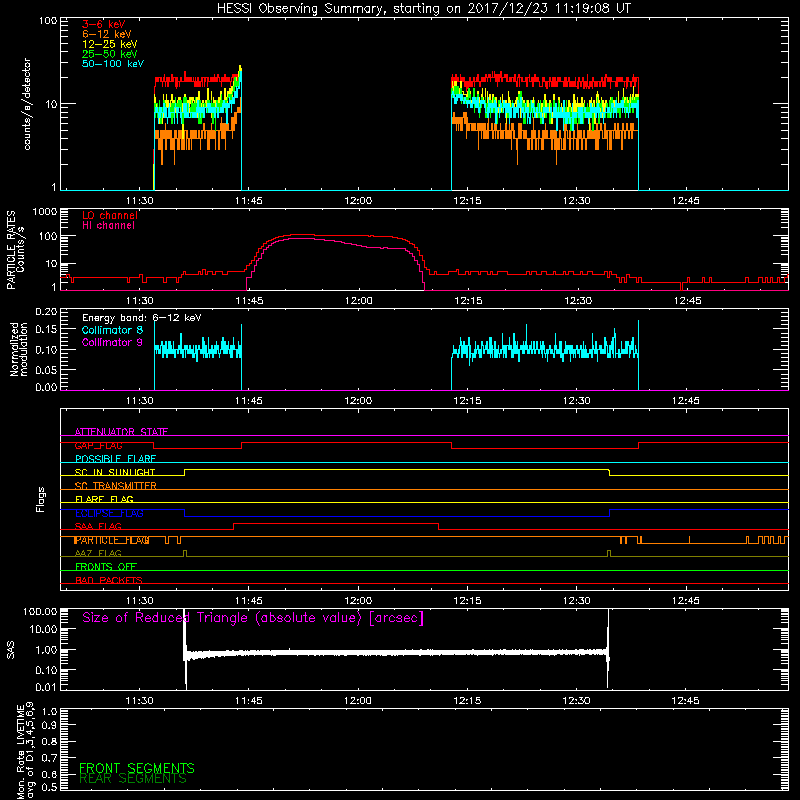The height and width of the screenshot is (800, 800).
Task: Click the 'ATTENUATOR_STATE' flag label
Action: 121,432
